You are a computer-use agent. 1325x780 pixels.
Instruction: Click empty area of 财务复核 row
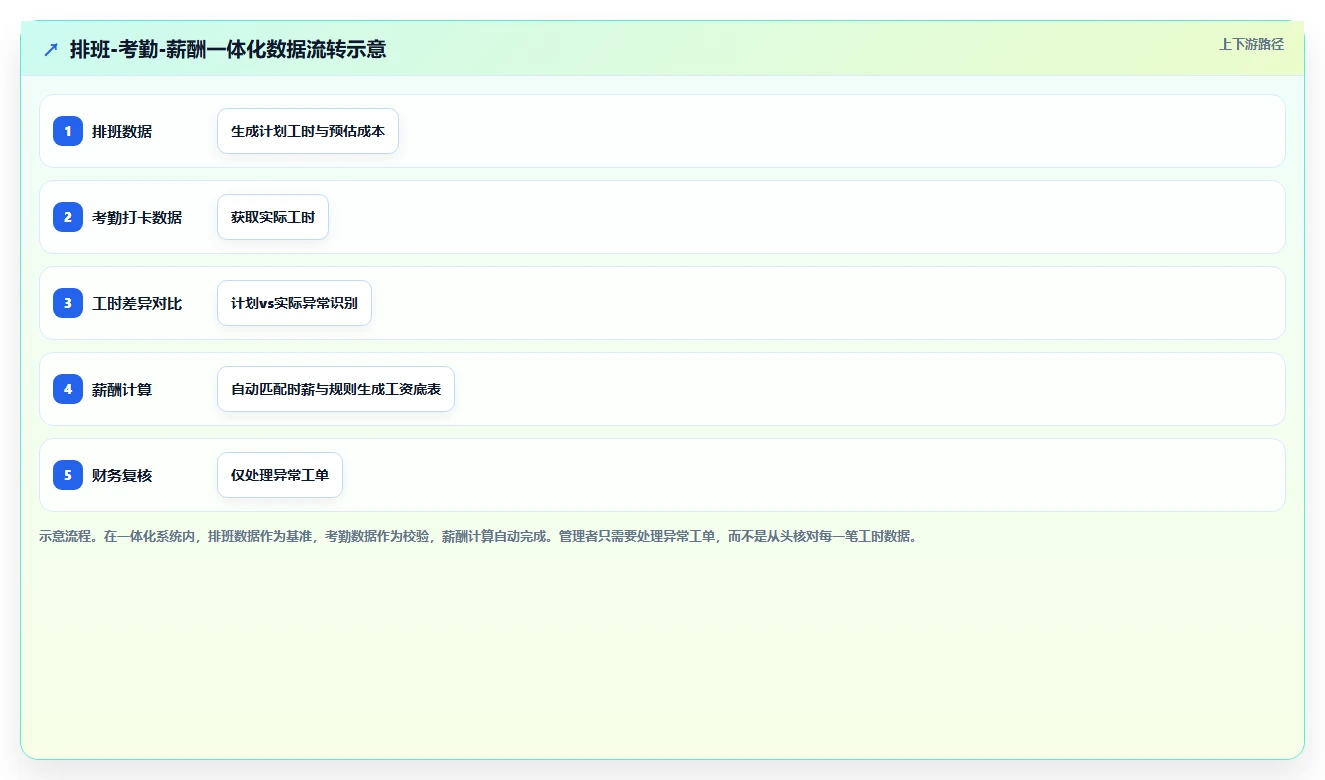pyautogui.click(x=810, y=475)
